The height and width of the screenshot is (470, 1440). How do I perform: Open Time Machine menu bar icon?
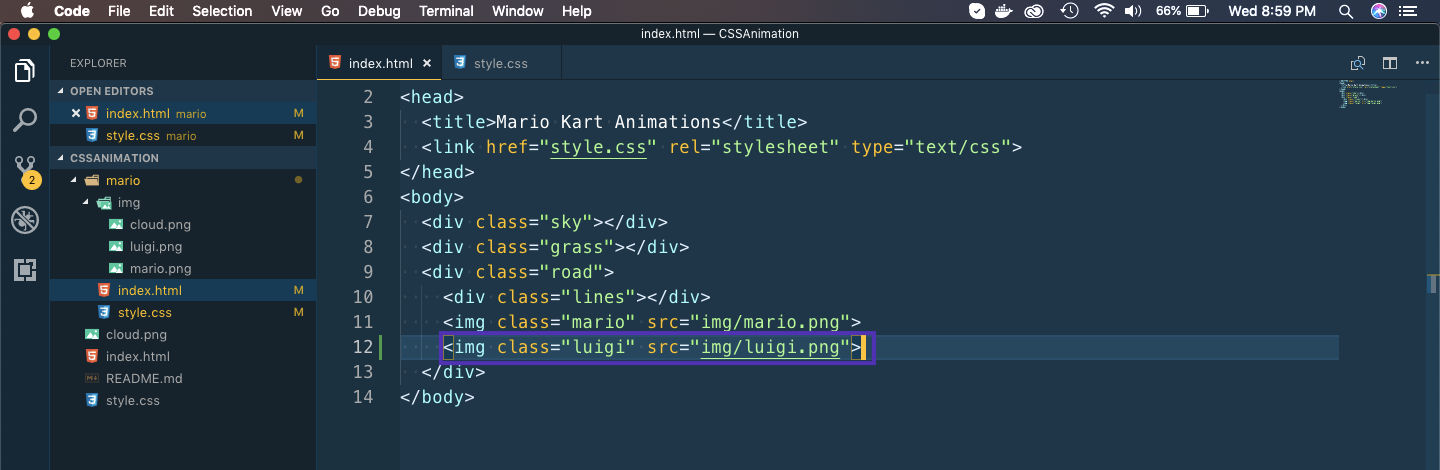click(1070, 11)
